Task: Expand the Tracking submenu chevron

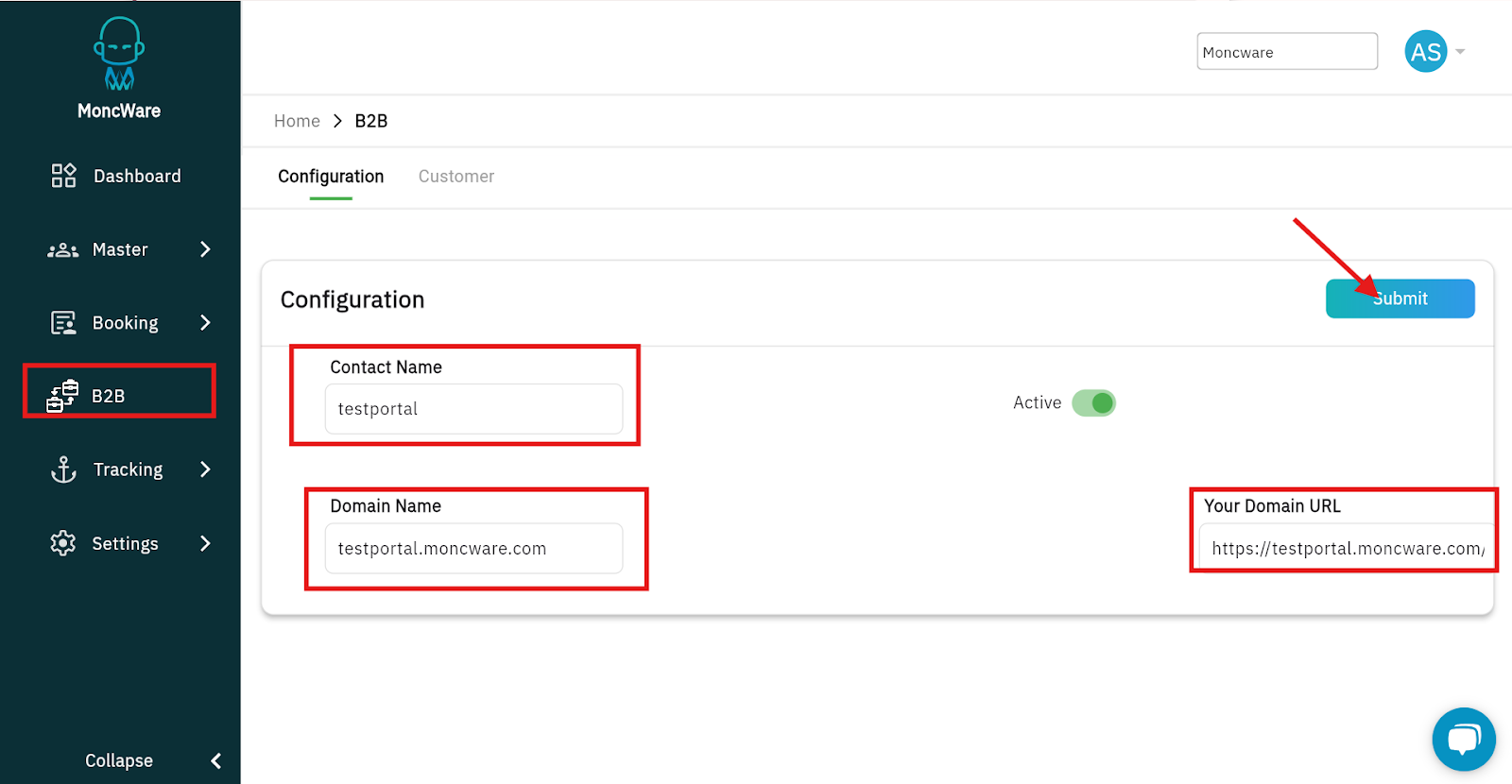Action: (x=205, y=469)
